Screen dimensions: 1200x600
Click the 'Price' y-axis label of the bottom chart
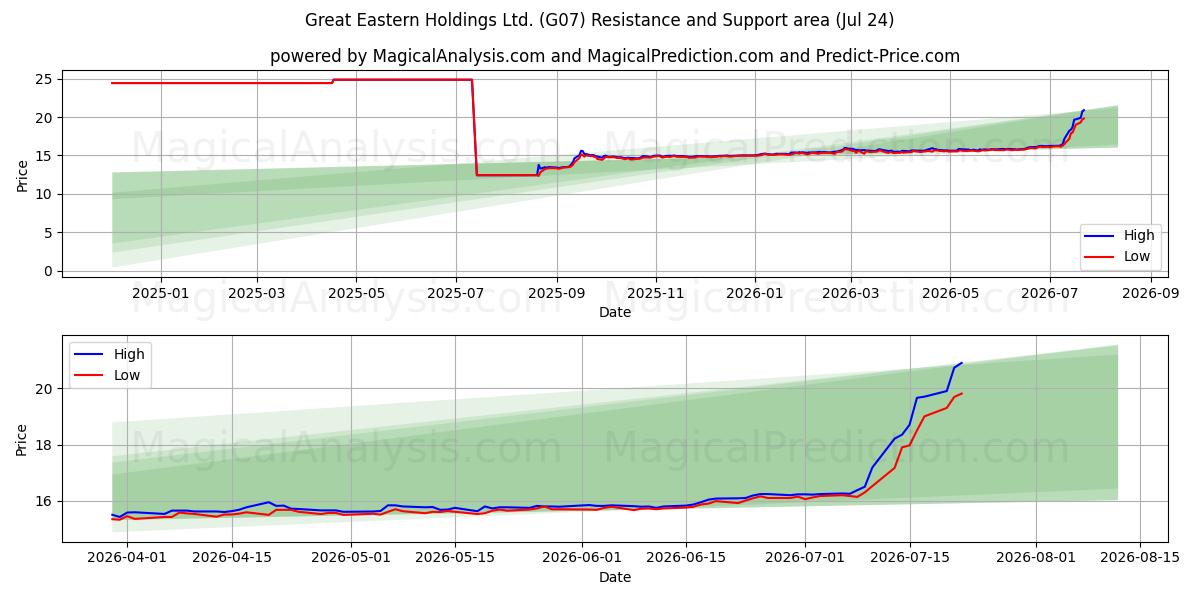tap(23, 438)
